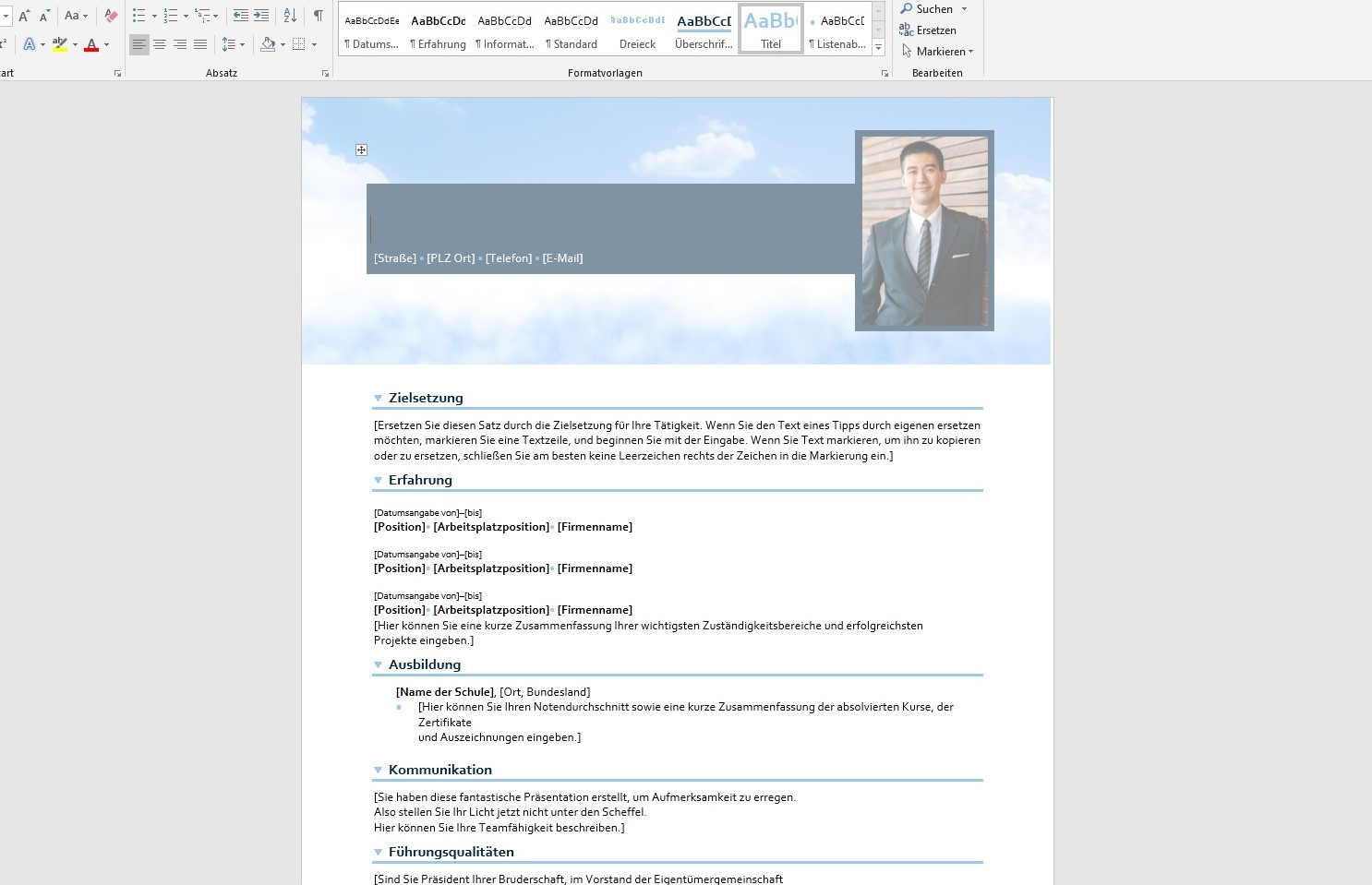Clear all formatting with the eraser icon

[111, 16]
